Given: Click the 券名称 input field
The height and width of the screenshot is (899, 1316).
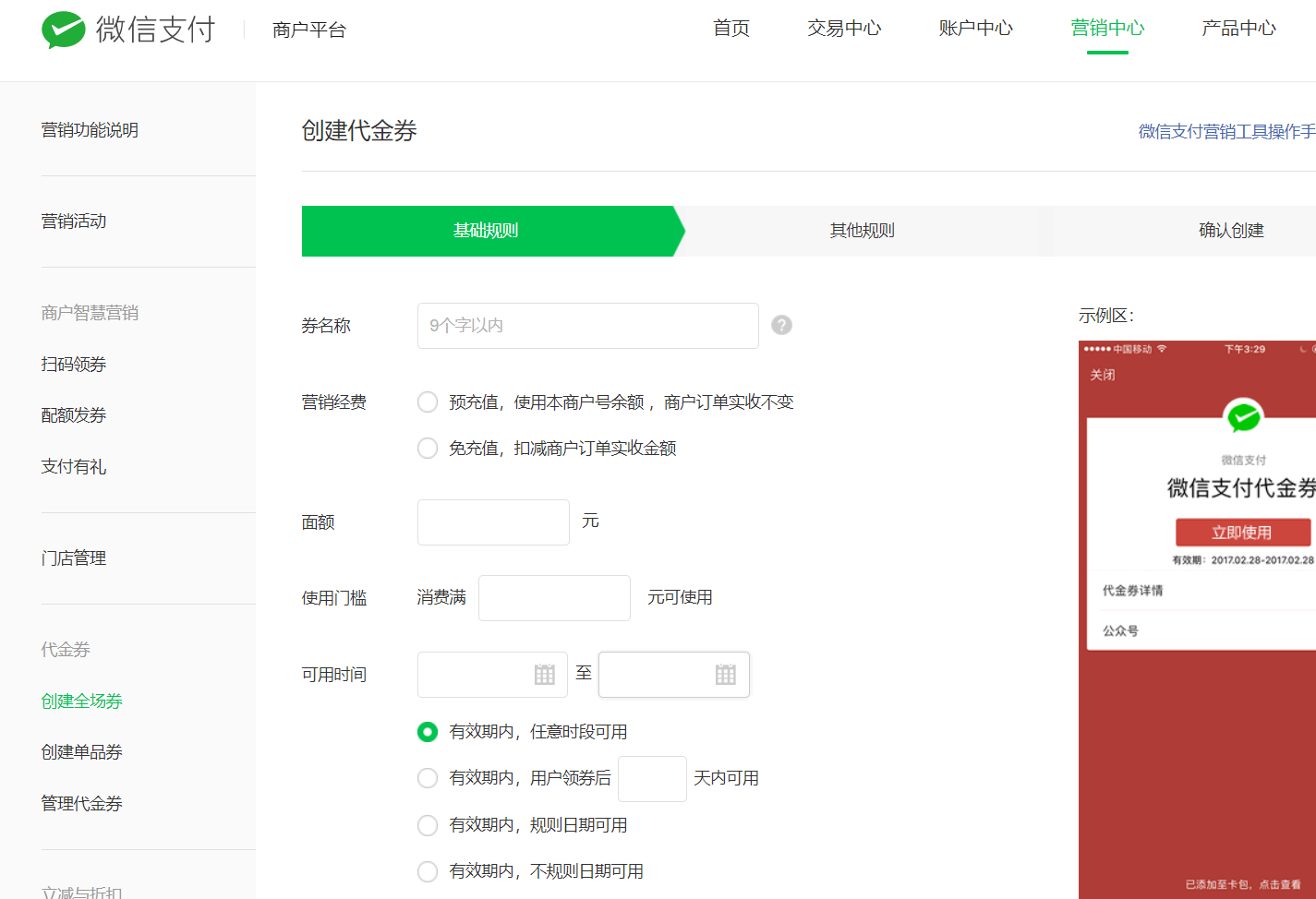Looking at the screenshot, I should tap(588, 326).
